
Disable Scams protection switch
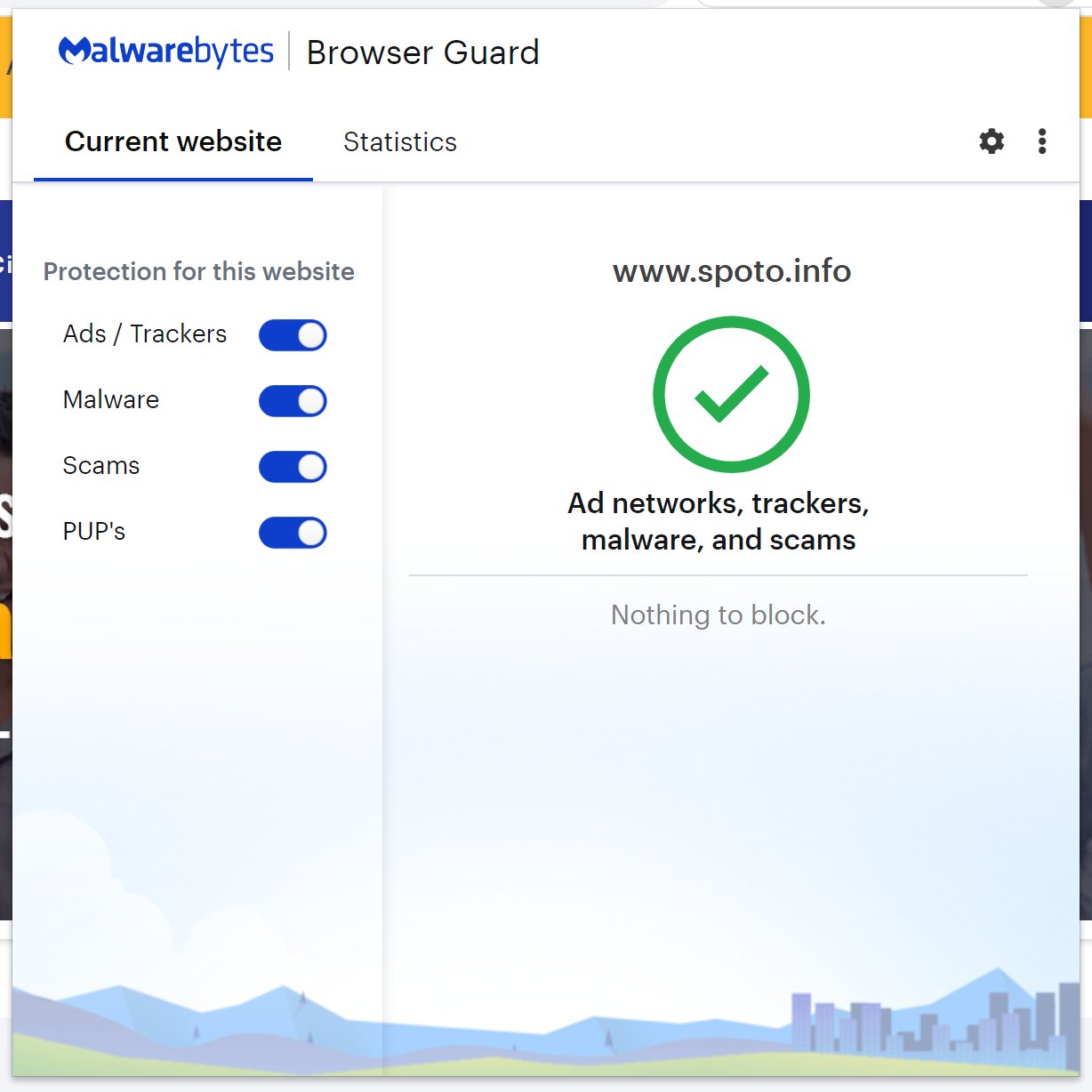pyautogui.click(x=293, y=467)
